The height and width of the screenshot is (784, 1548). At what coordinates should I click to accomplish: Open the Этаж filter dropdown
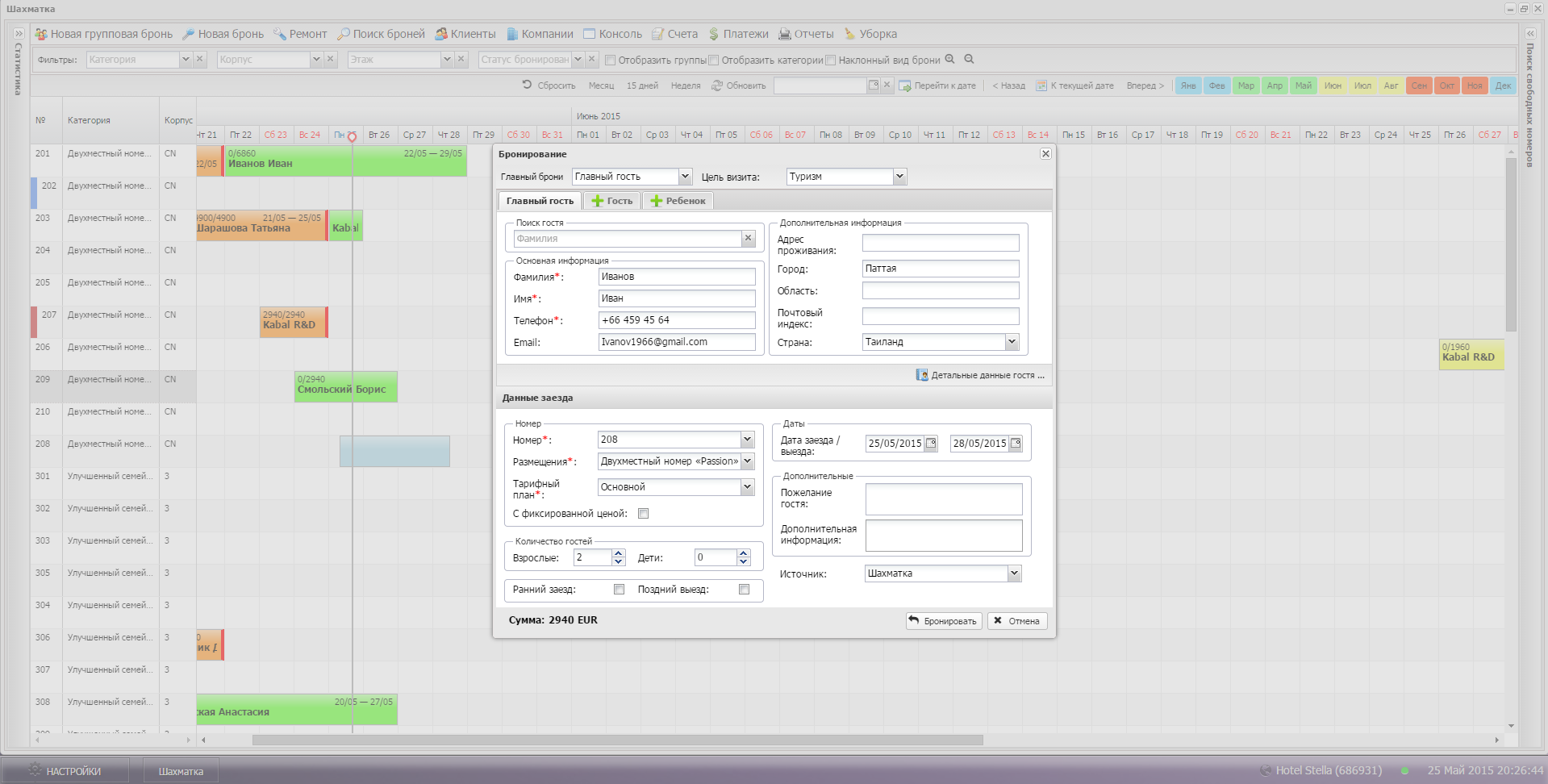tap(447, 59)
